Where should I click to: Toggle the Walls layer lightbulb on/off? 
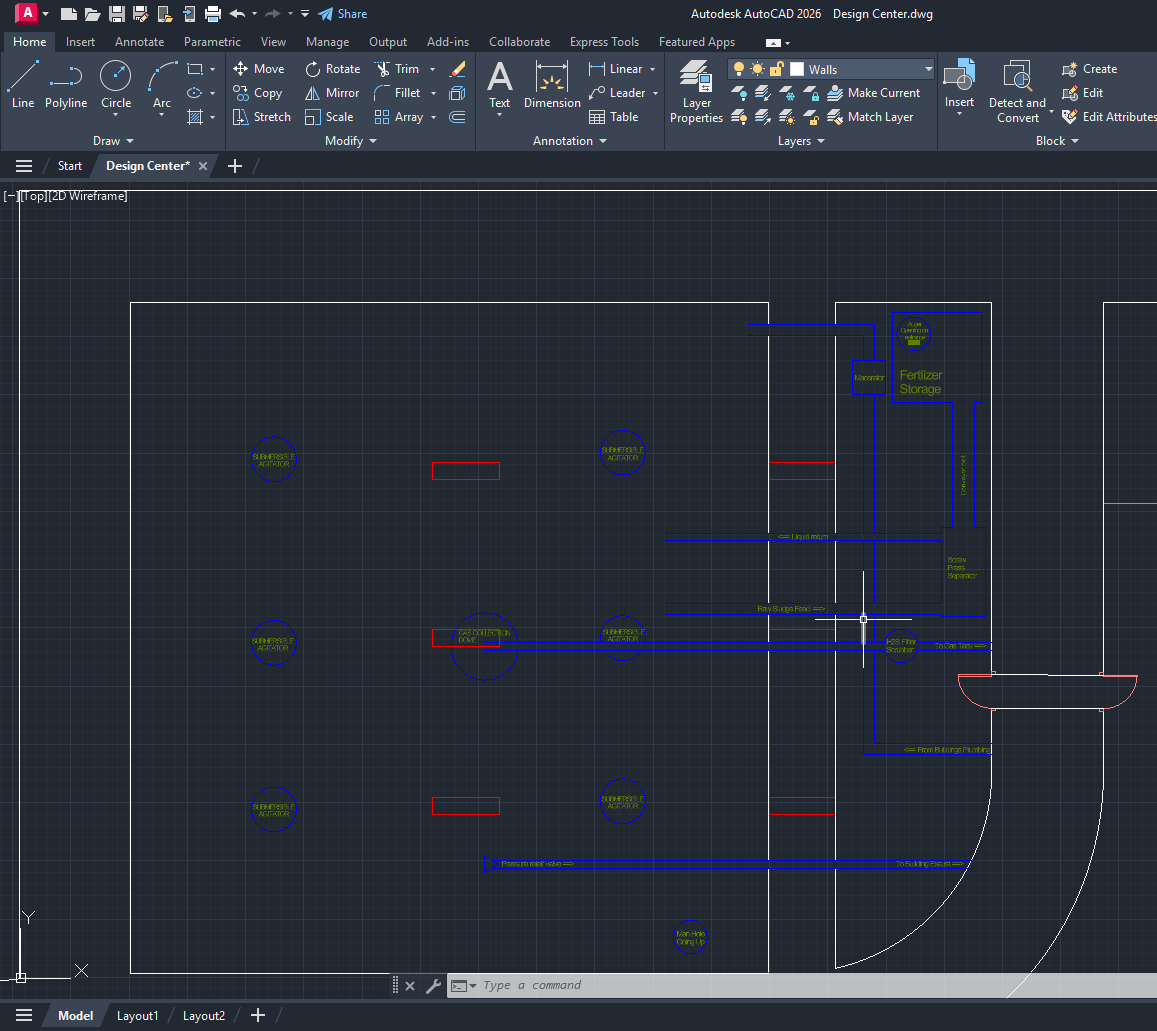click(738, 69)
